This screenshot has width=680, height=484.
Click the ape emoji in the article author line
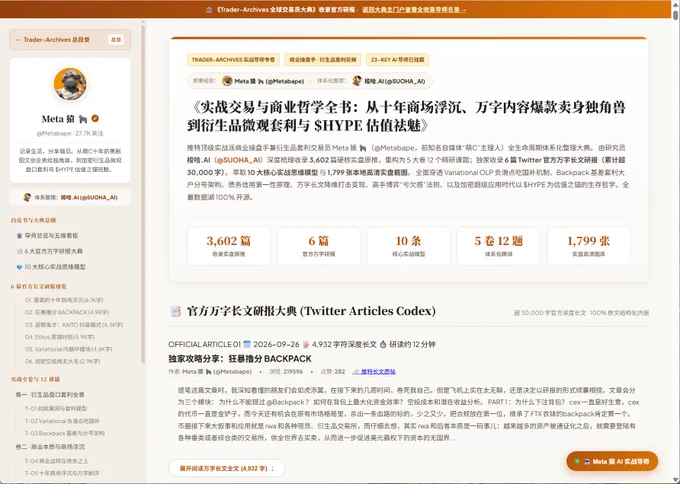click(209, 372)
